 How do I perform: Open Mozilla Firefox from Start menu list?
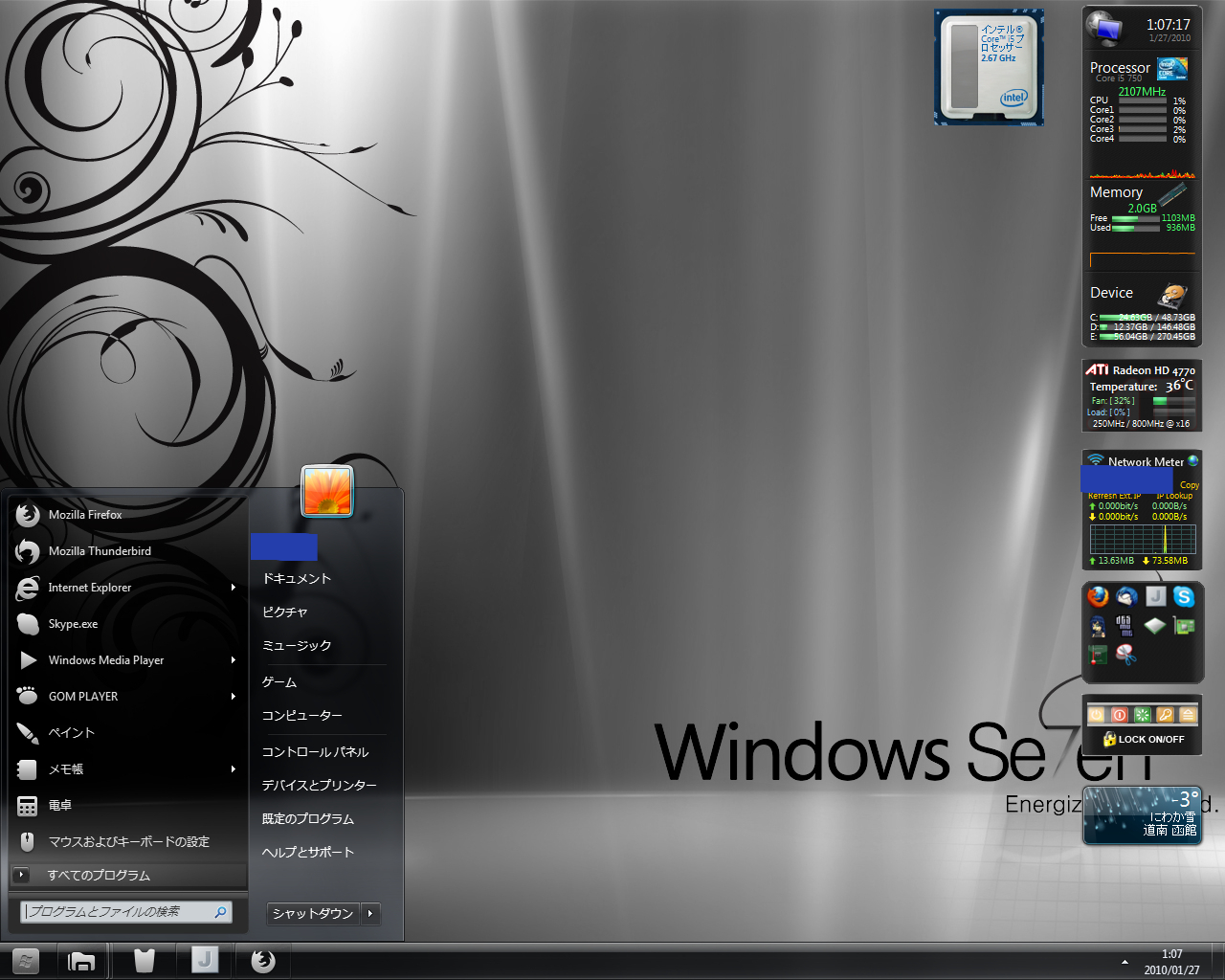tap(128, 515)
